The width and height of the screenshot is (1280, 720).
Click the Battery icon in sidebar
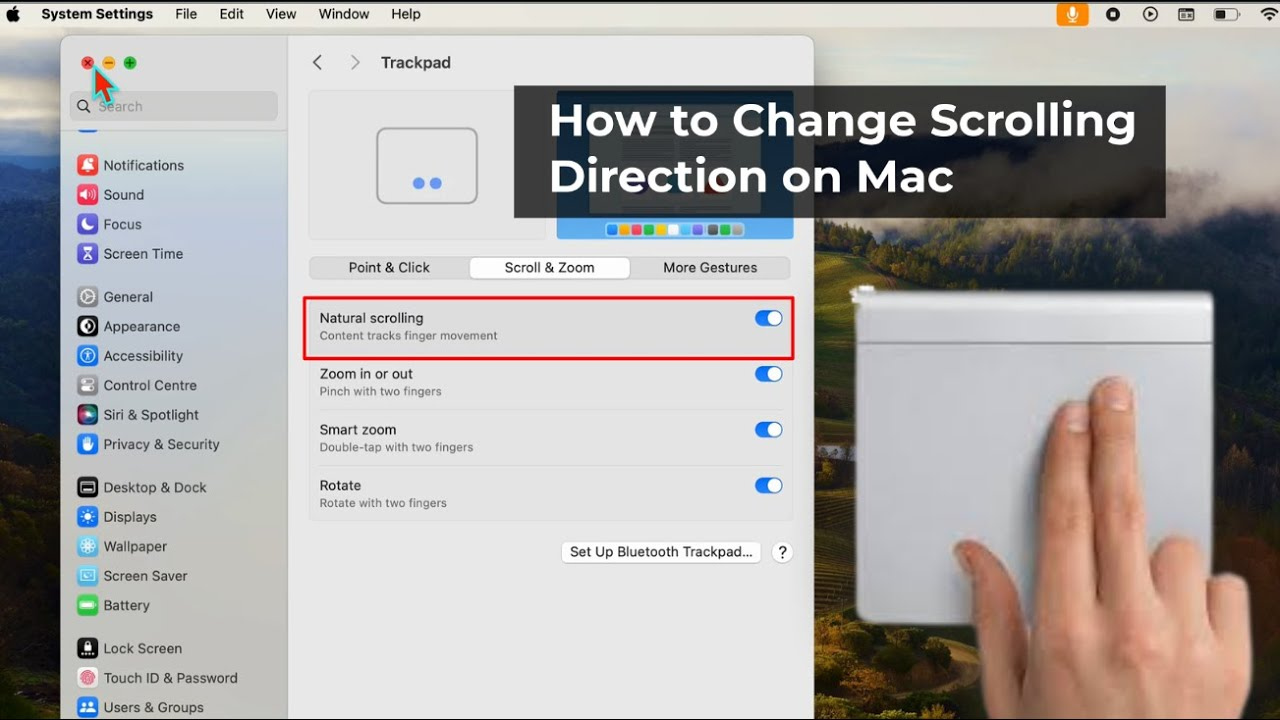click(x=87, y=605)
